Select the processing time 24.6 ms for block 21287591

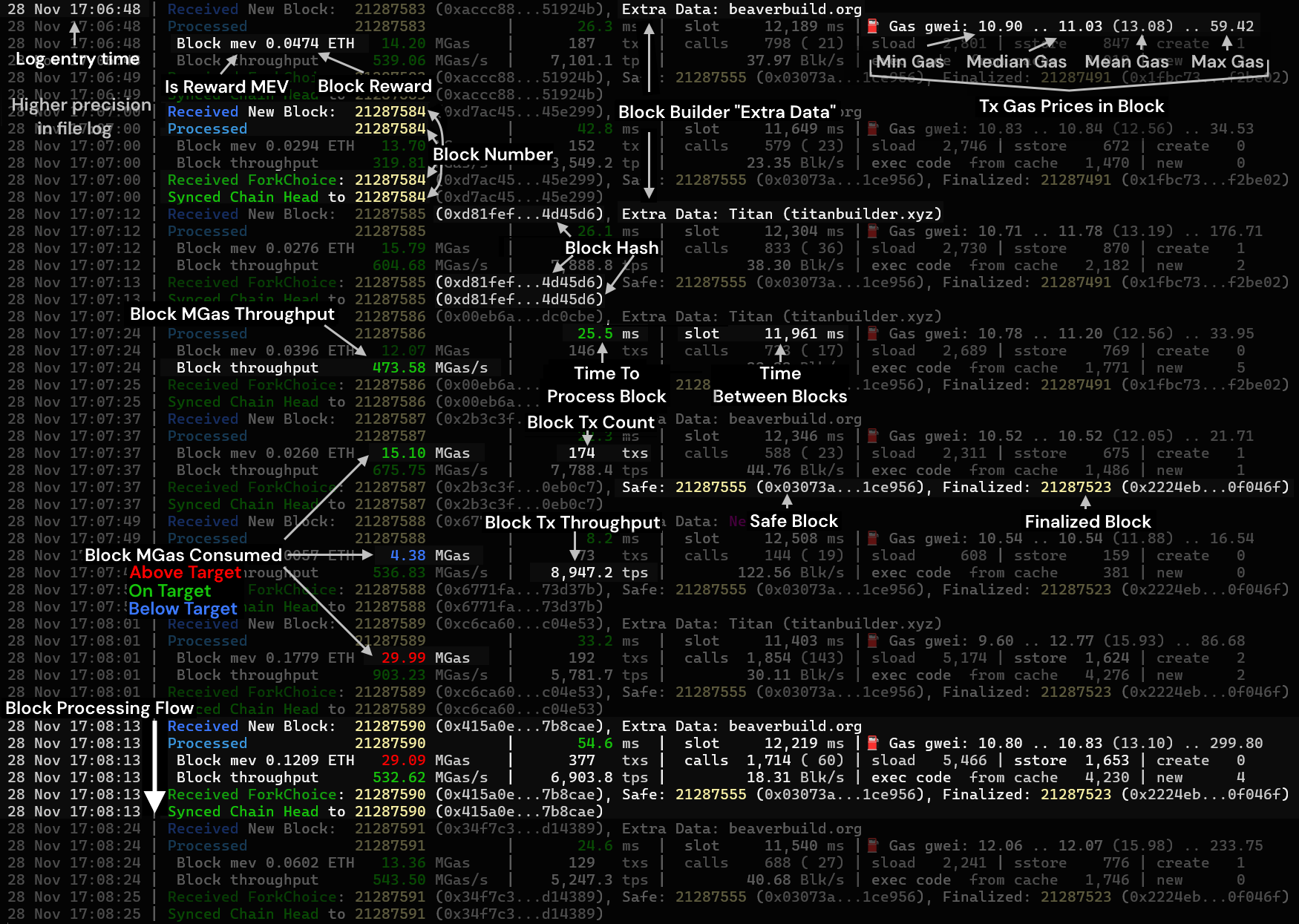[608, 845]
